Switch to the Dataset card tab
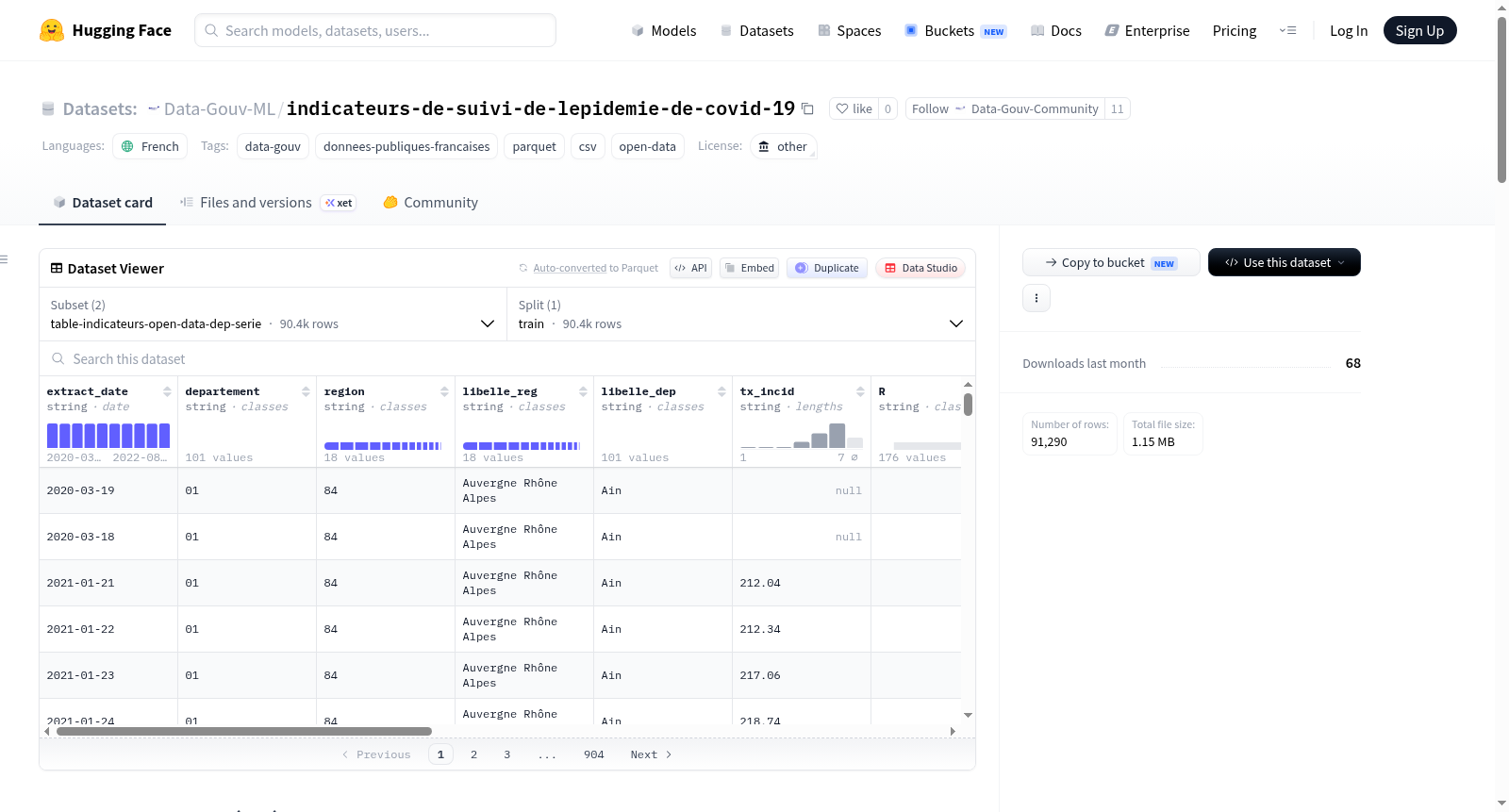 tap(103, 202)
